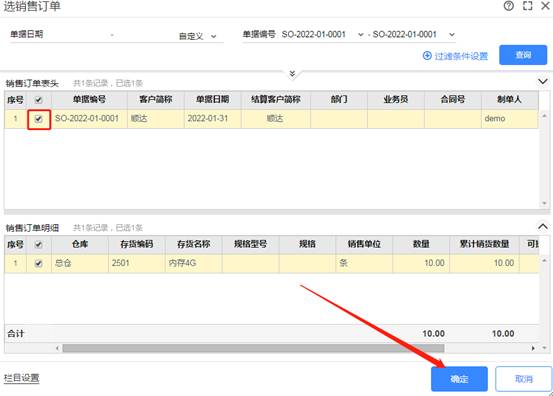Click the plus icon beside 过滤条件设置
Screen dimensions: 553x396
click(427, 56)
